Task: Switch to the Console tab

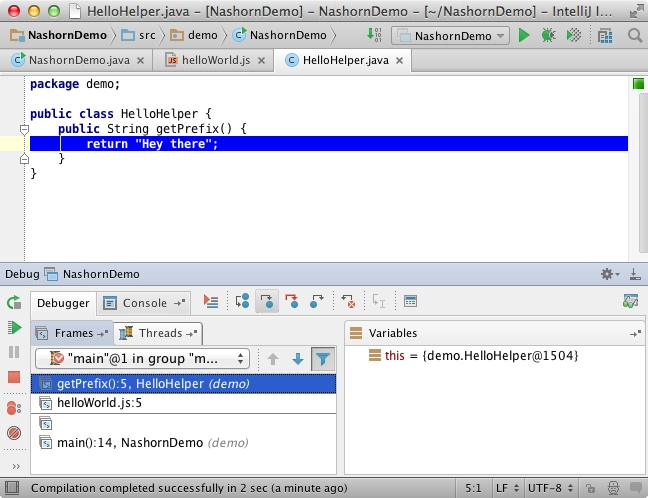Action: point(144,303)
